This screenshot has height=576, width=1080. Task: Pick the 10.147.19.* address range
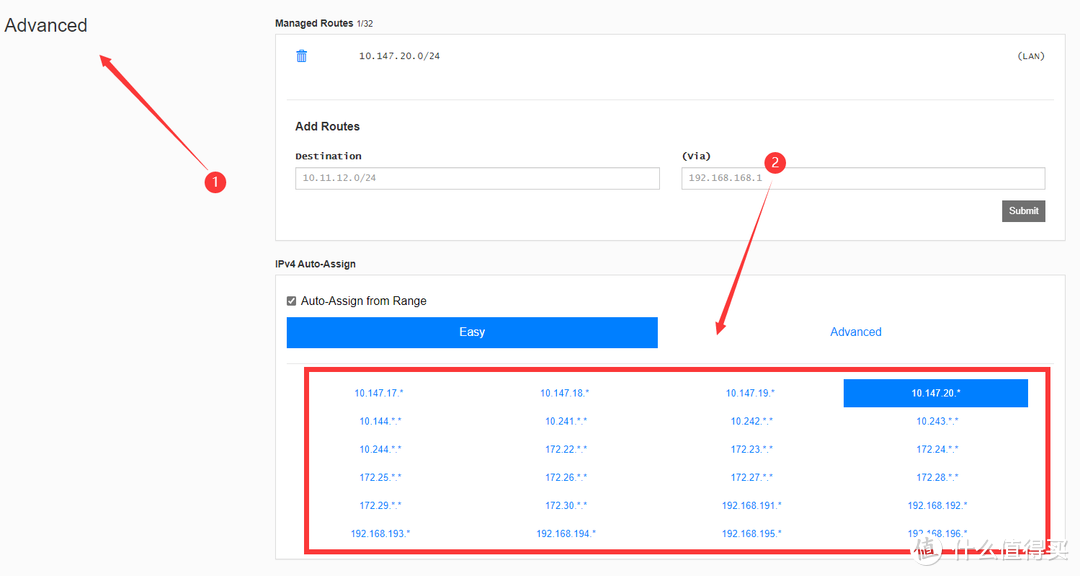tap(751, 392)
